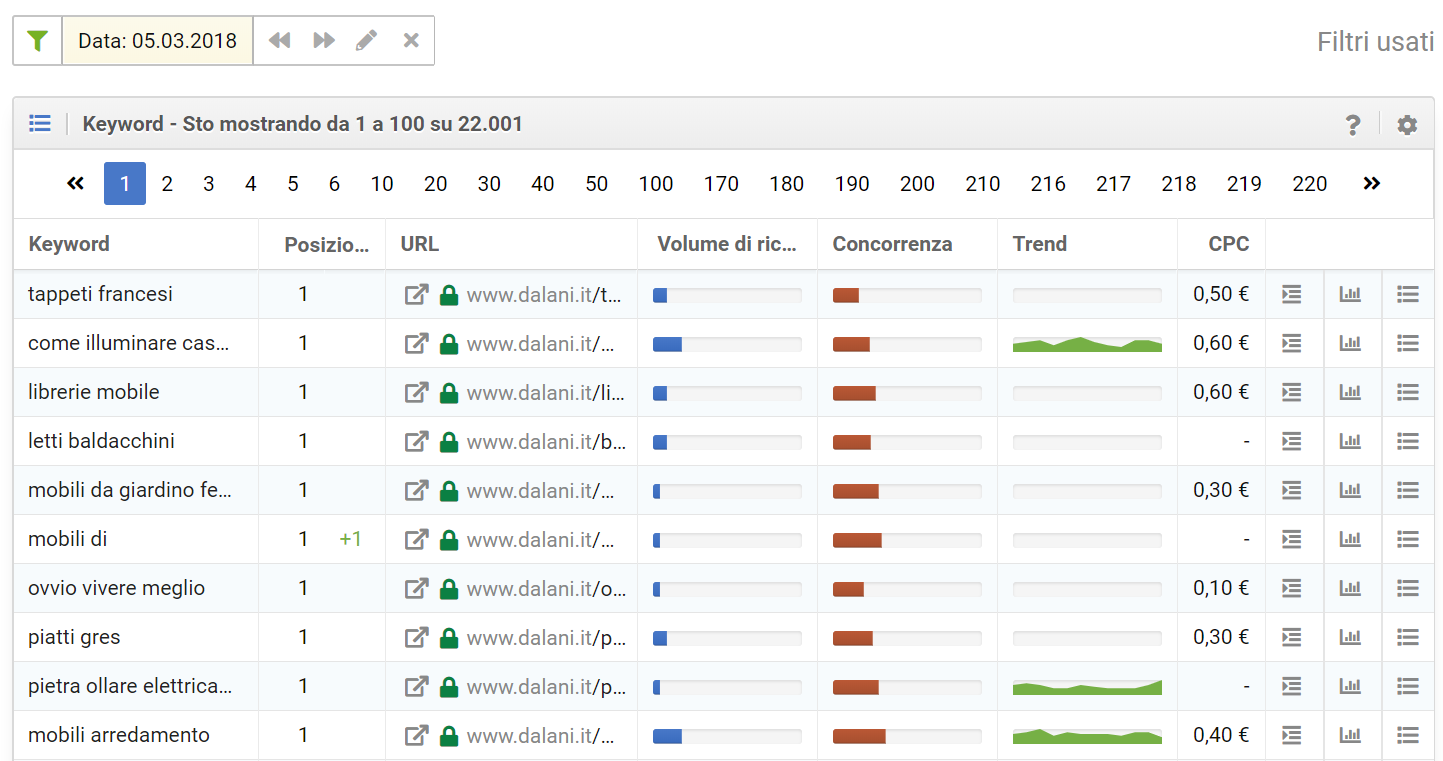
Task: Click the keyword tappeti francesi
Action: 100,294
